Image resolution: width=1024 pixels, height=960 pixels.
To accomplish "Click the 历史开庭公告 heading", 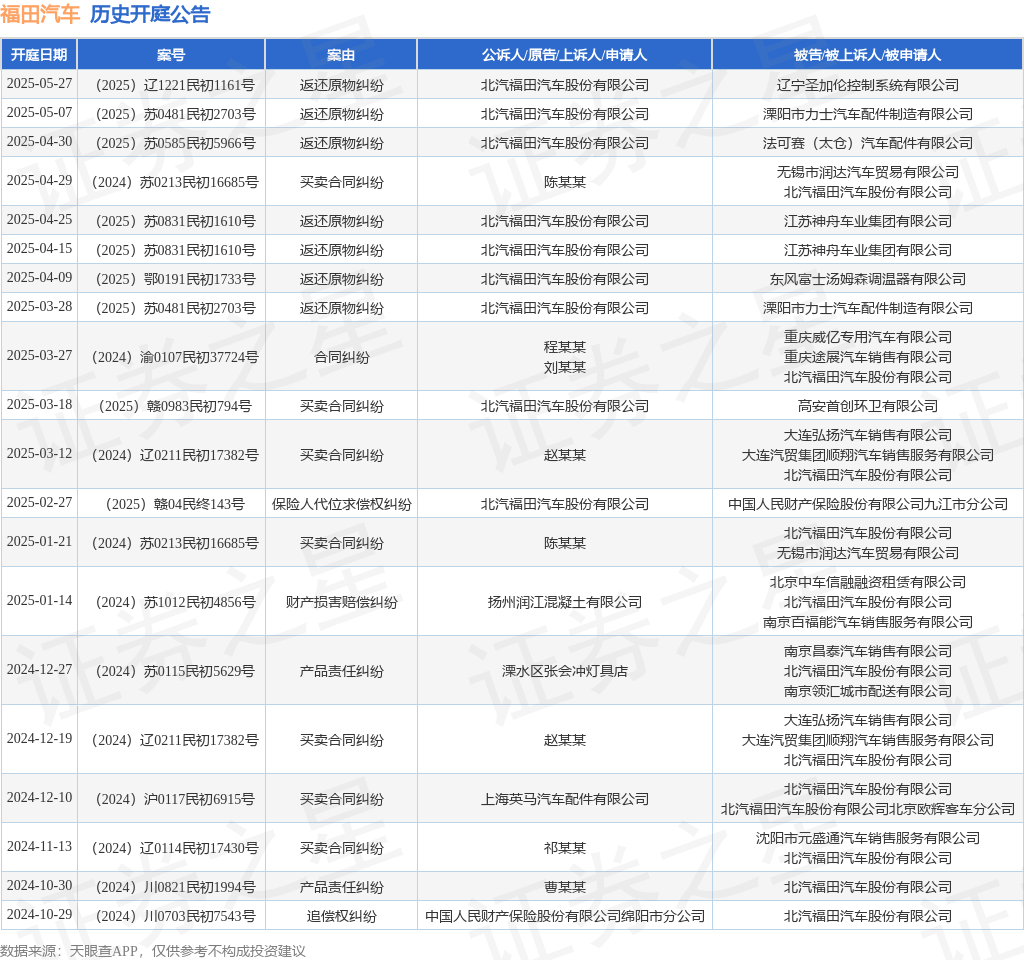I will click(150, 14).
